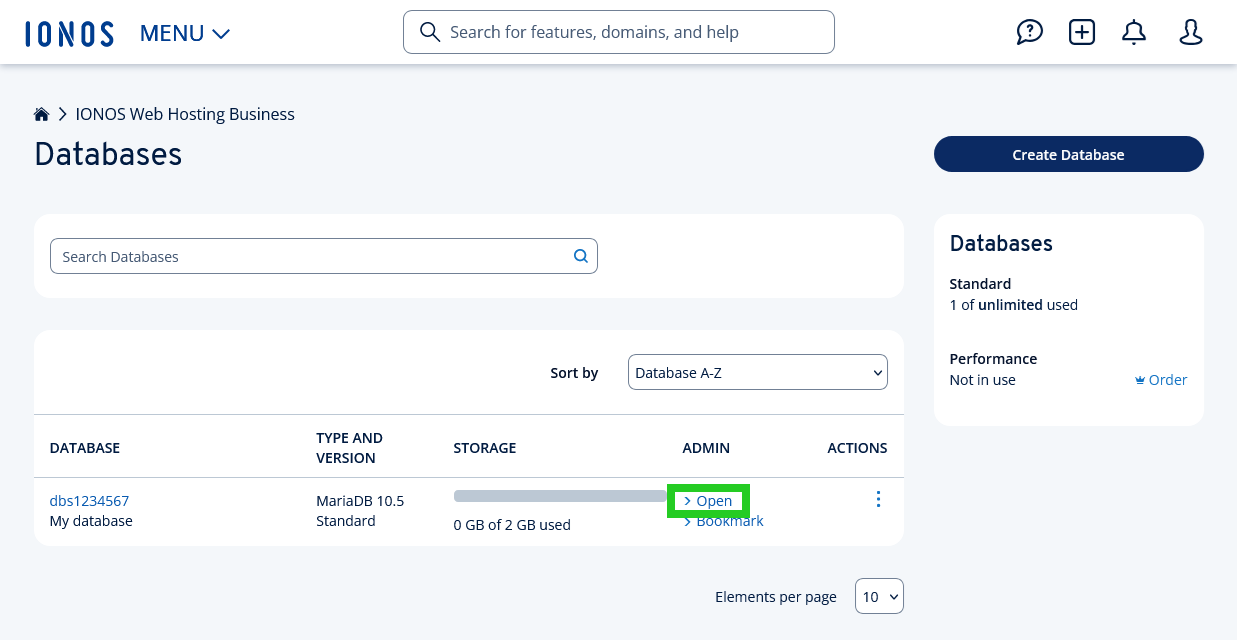
Task: Open the Sort by dropdown
Action: [757, 371]
